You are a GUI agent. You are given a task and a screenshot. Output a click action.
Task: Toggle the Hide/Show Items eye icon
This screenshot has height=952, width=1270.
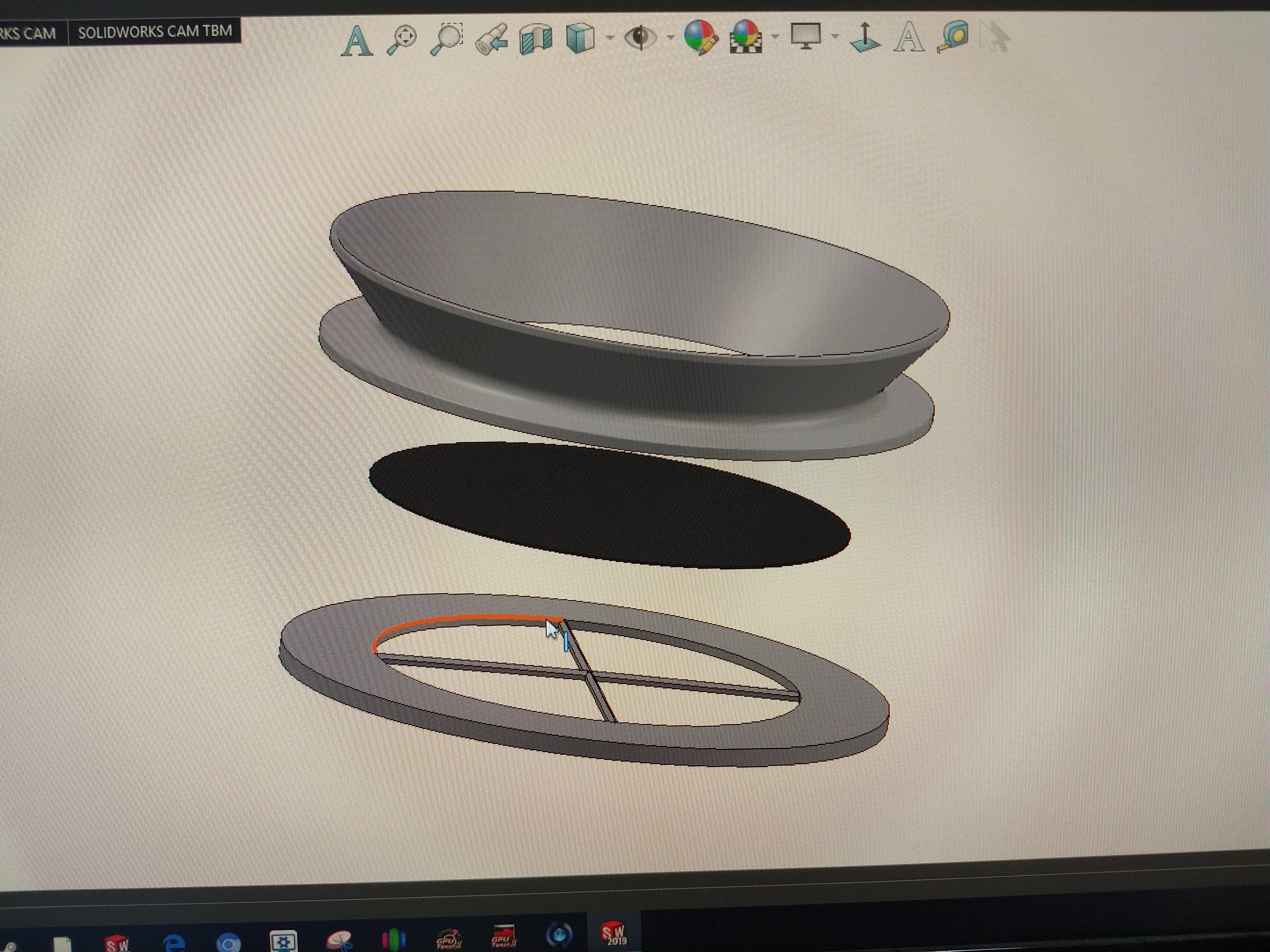[x=640, y=38]
